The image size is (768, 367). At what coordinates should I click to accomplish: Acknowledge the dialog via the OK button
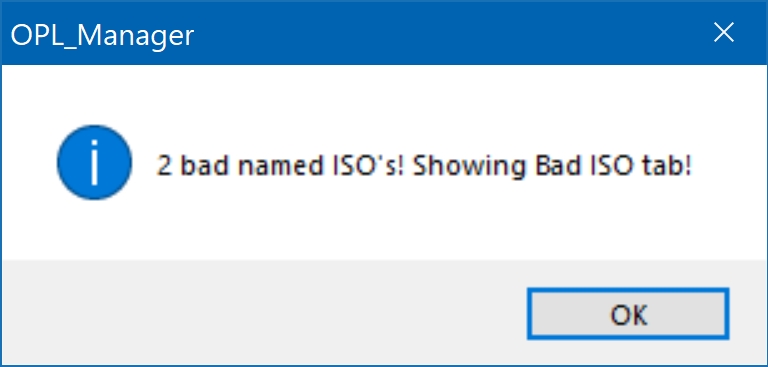point(628,314)
